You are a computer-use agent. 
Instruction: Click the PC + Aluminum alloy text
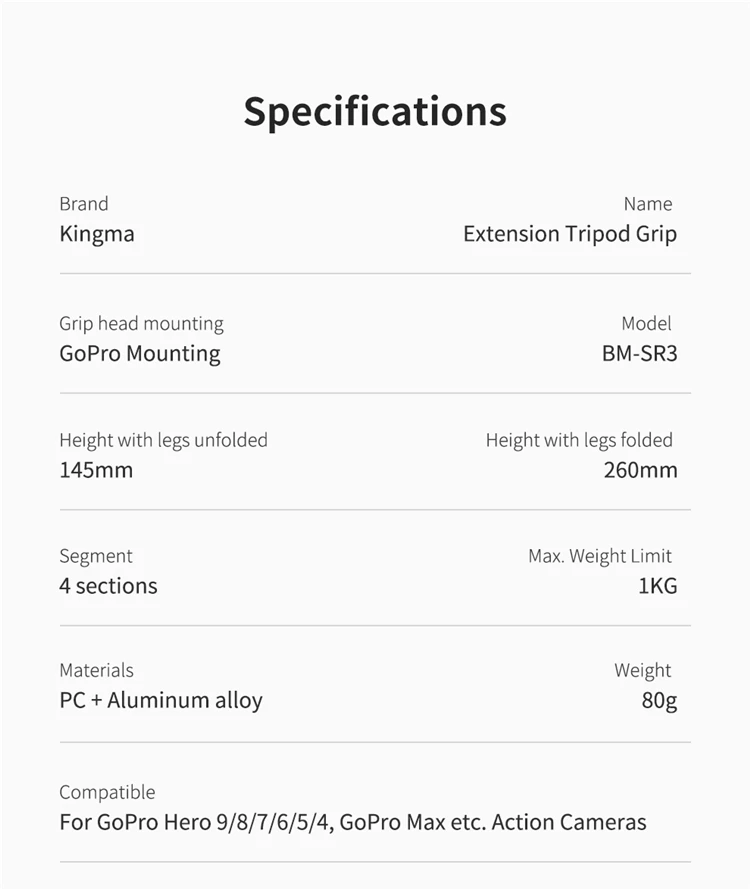tap(161, 701)
